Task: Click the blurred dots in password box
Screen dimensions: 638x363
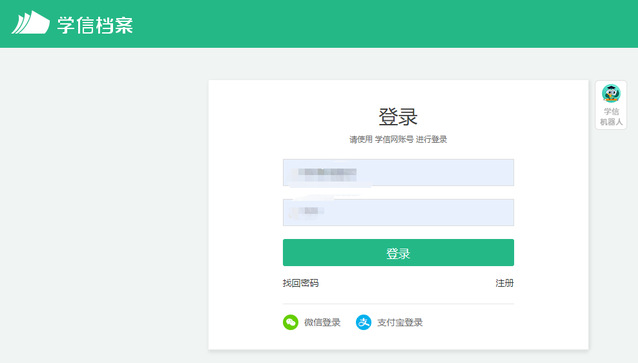Action: coord(310,211)
